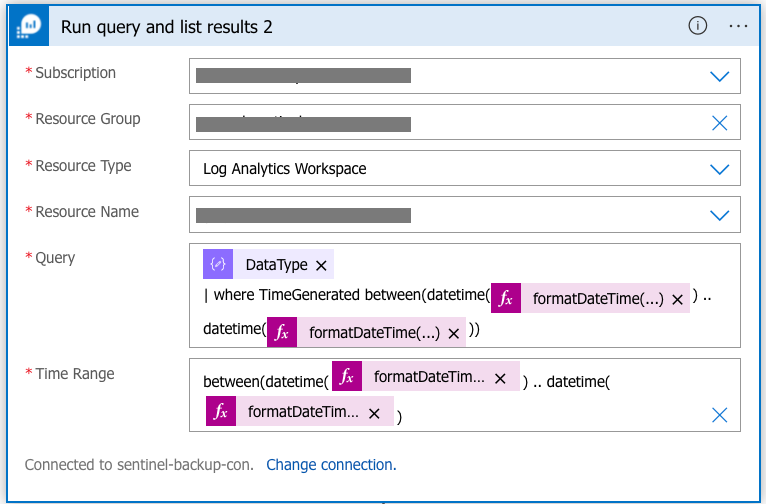766x504 pixels.
Task: Expand the Resource Name dropdown
Action: pyautogui.click(x=719, y=215)
